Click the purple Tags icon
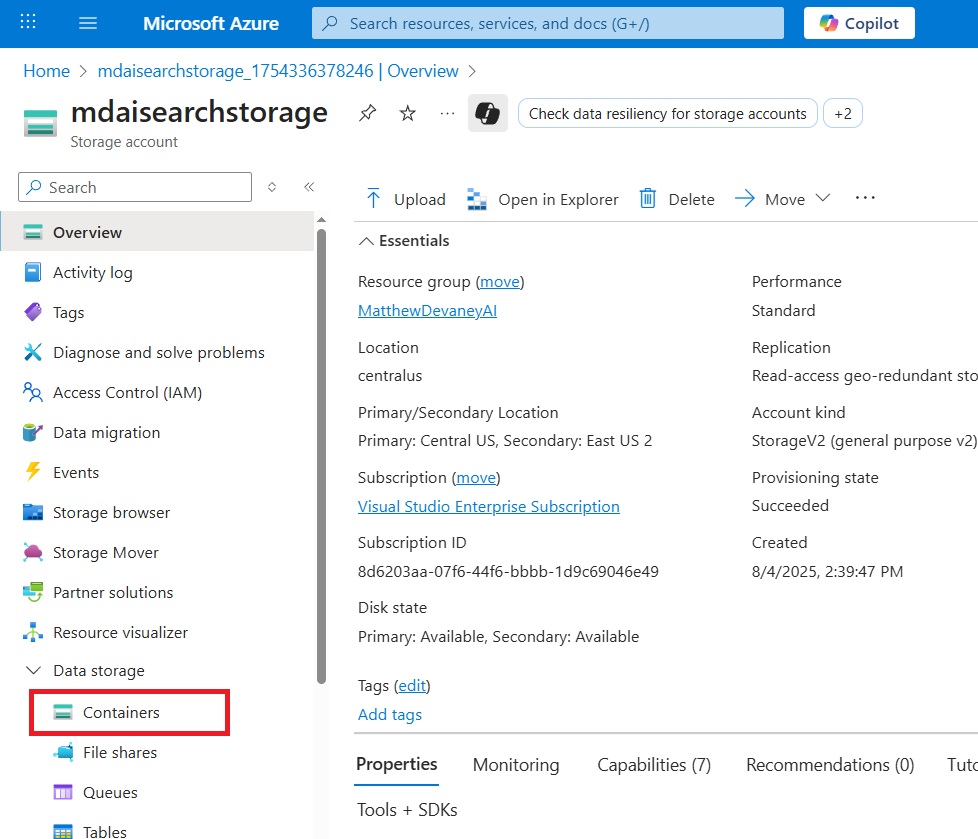This screenshot has width=978, height=839. click(32, 312)
